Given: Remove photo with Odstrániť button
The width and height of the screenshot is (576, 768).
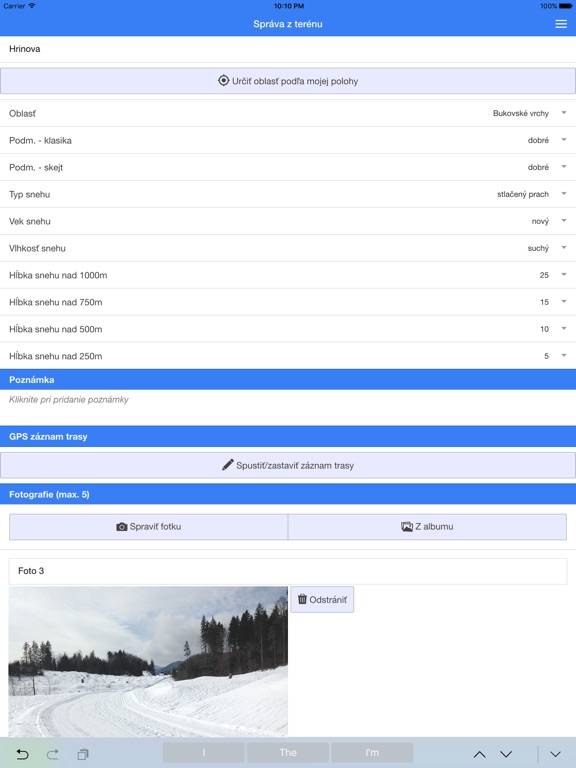Looking at the screenshot, I should (x=322, y=599).
